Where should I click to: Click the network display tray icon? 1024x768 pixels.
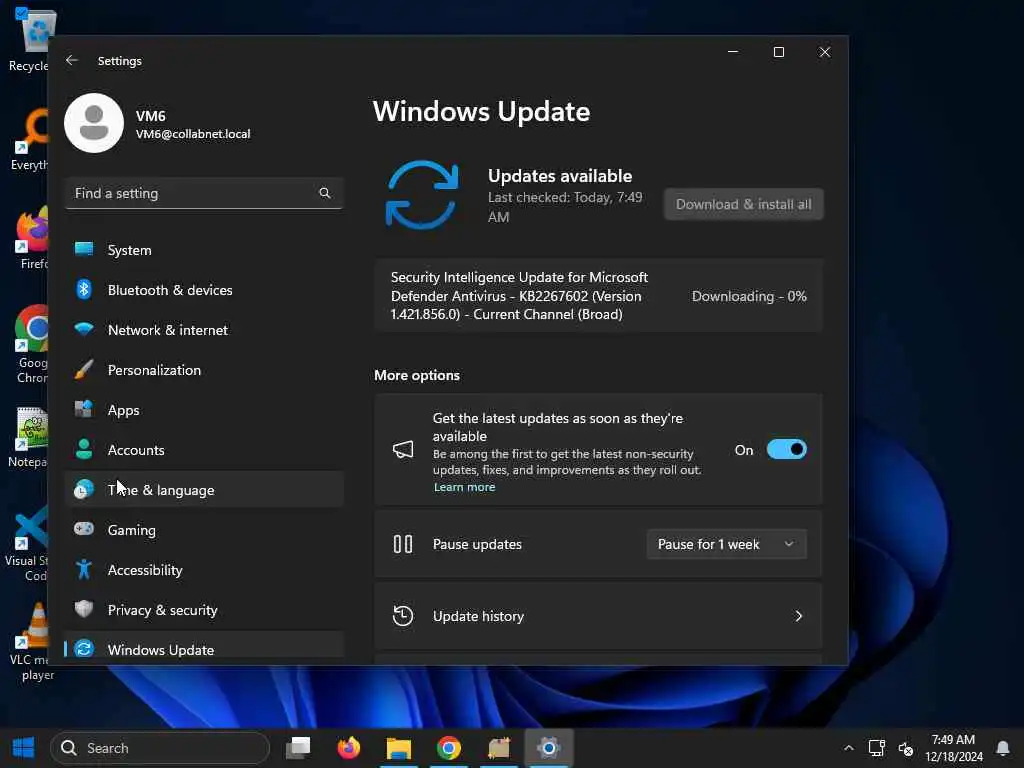[876, 748]
